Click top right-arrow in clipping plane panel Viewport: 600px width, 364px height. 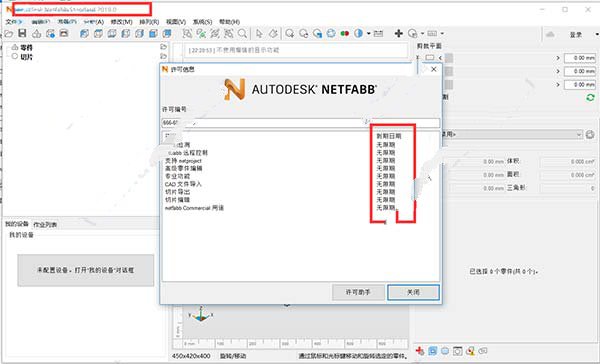[x=558, y=58]
